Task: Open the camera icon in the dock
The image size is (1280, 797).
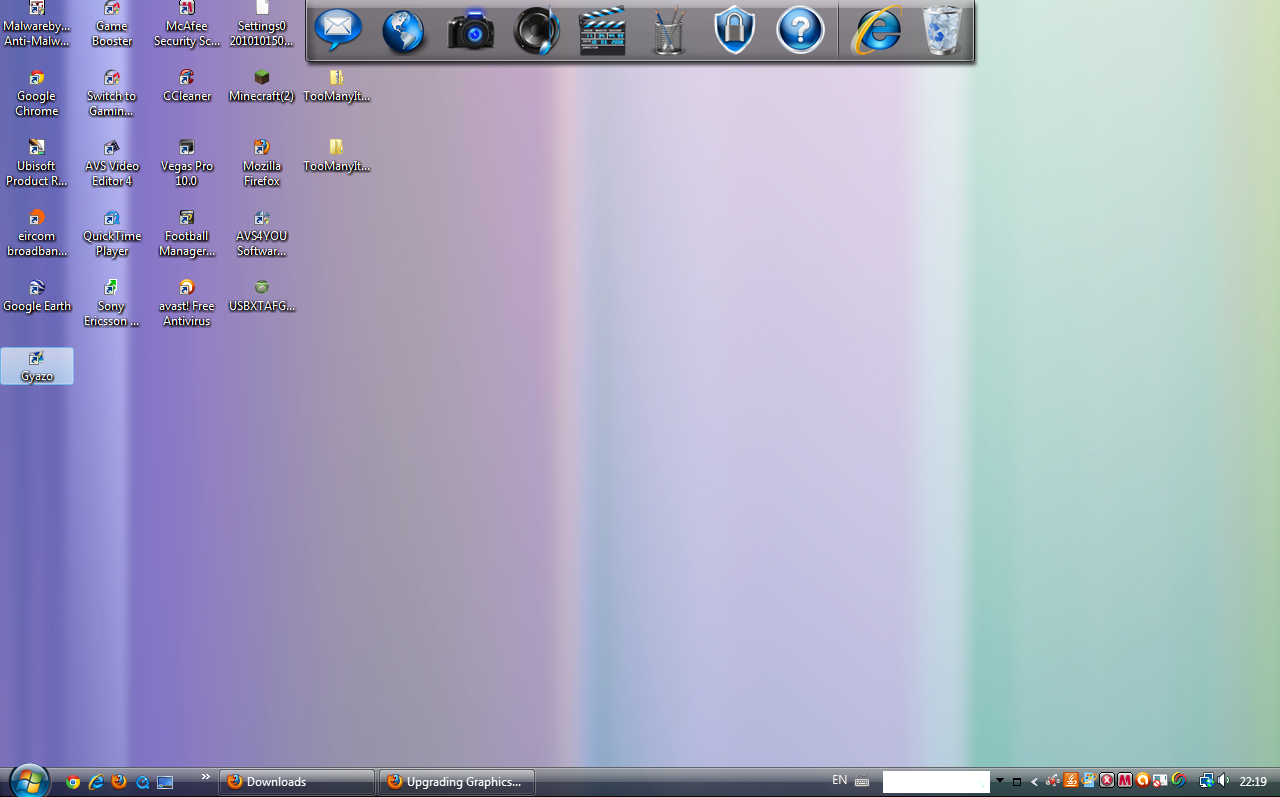Action: pyautogui.click(x=470, y=30)
